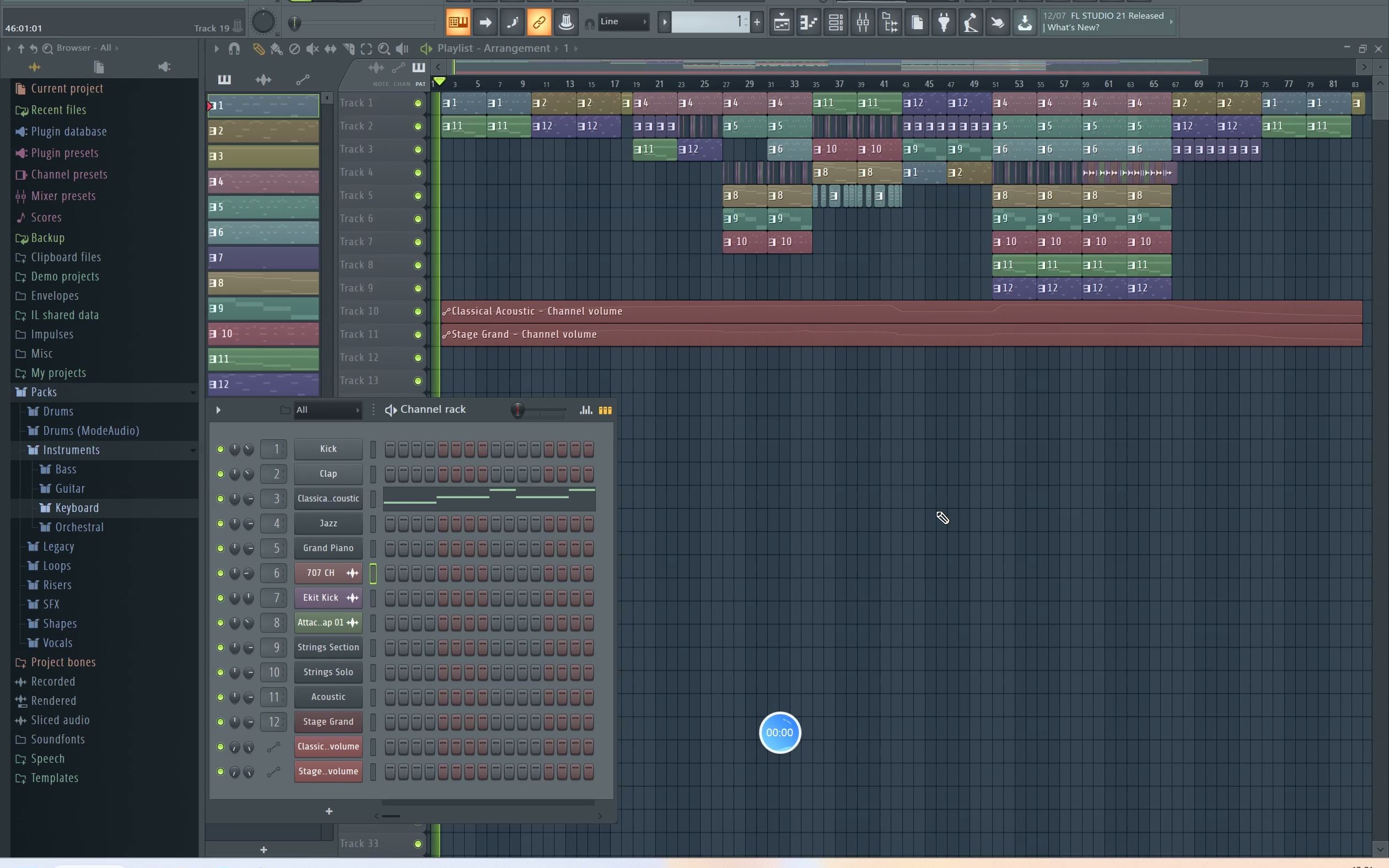Expand the Orchestral folder
1389x868 pixels.
[x=79, y=527]
